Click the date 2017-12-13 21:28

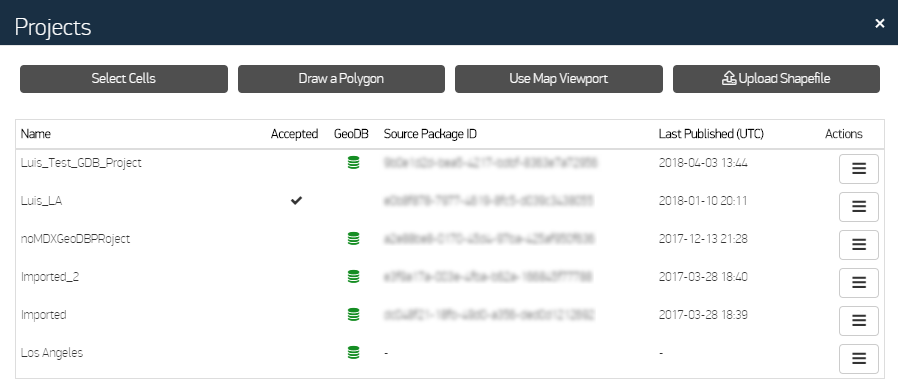(703, 239)
